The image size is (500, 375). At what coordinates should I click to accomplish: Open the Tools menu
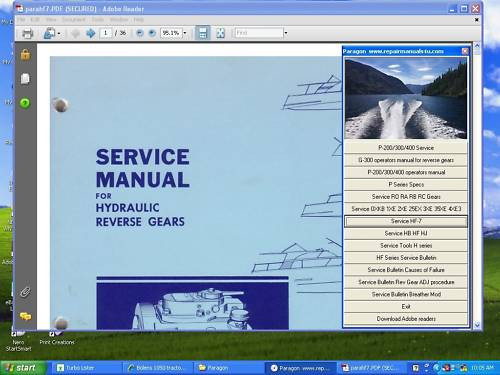coord(98,20)
